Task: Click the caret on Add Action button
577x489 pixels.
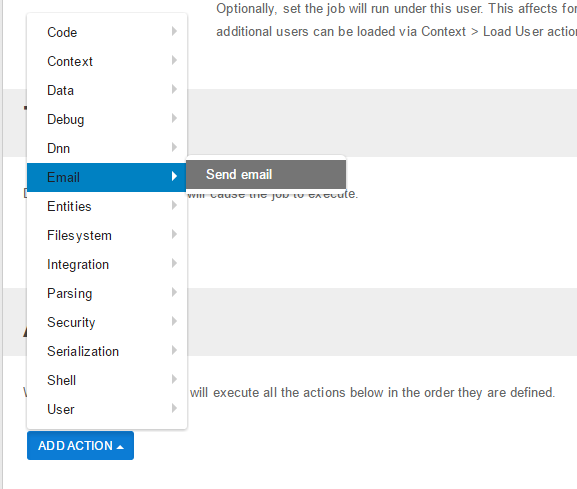Action: click(120, 447)
